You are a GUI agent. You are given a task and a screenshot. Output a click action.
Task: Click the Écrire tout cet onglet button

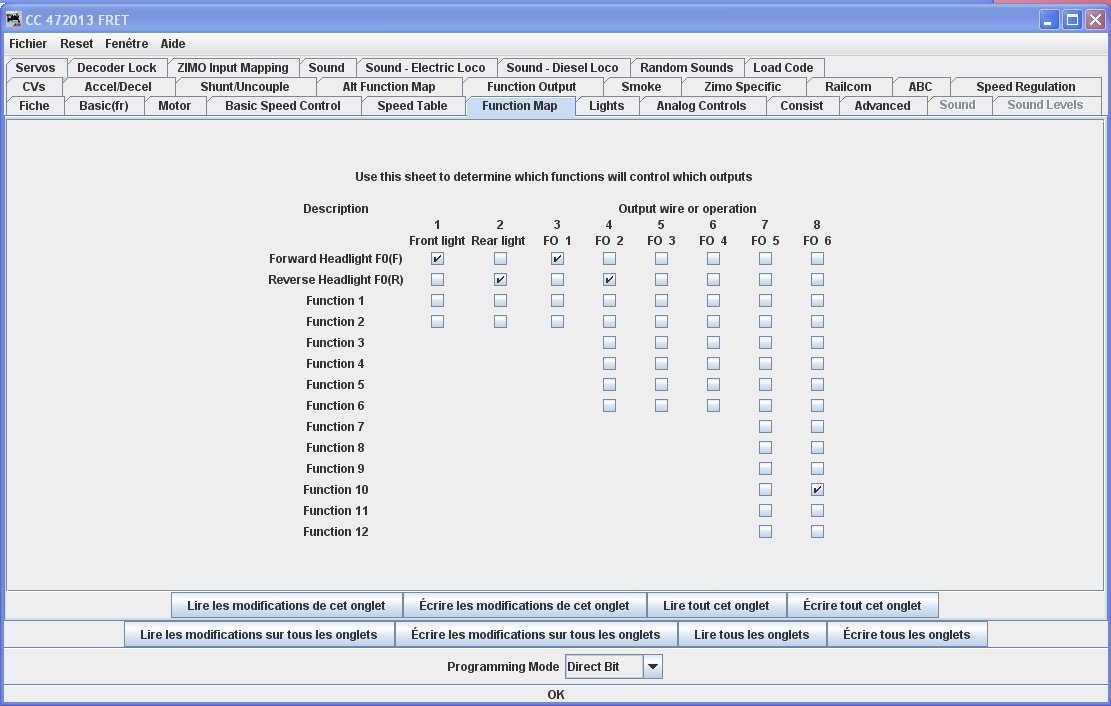pos(862,605)
